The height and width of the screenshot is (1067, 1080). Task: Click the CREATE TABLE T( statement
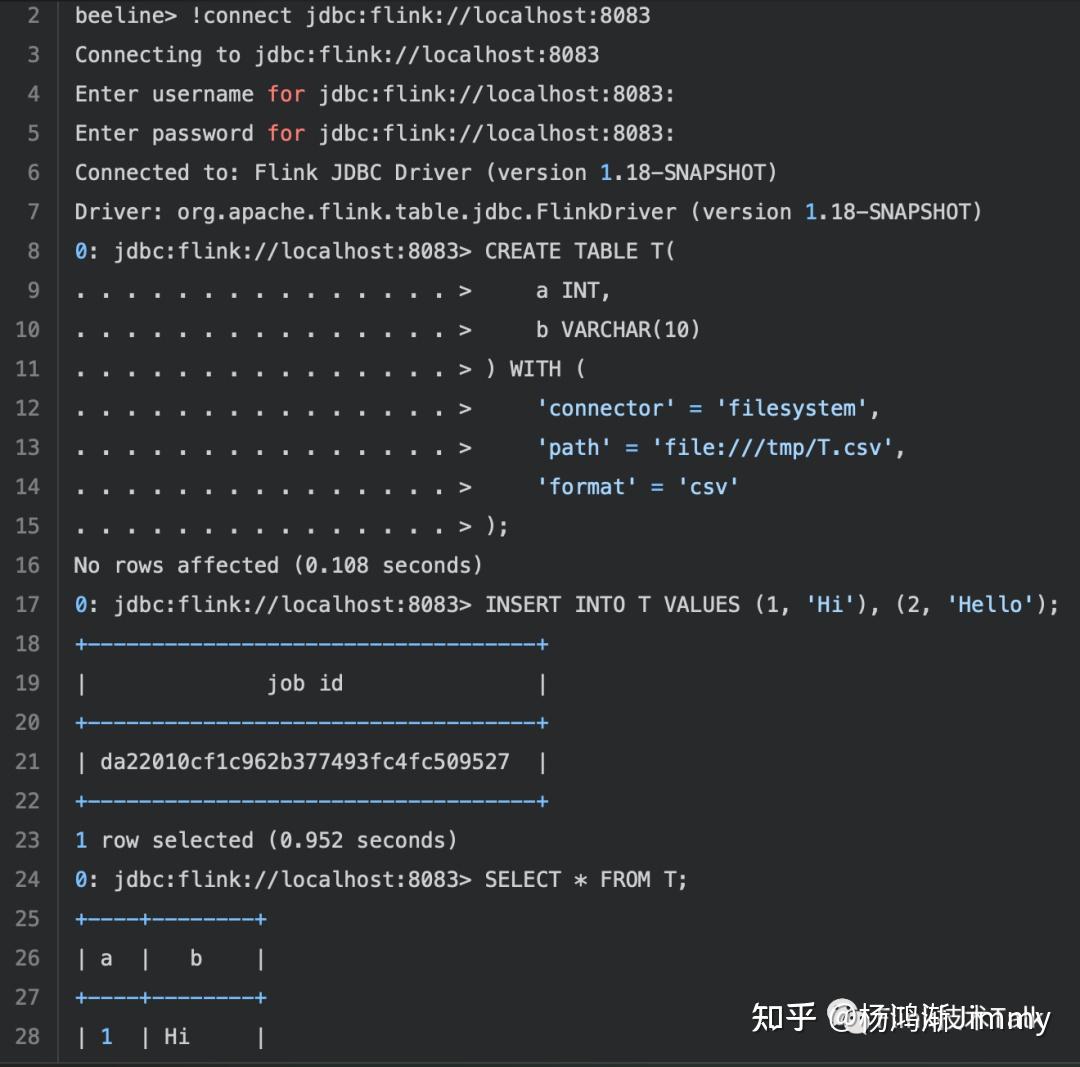pos(580,251)
